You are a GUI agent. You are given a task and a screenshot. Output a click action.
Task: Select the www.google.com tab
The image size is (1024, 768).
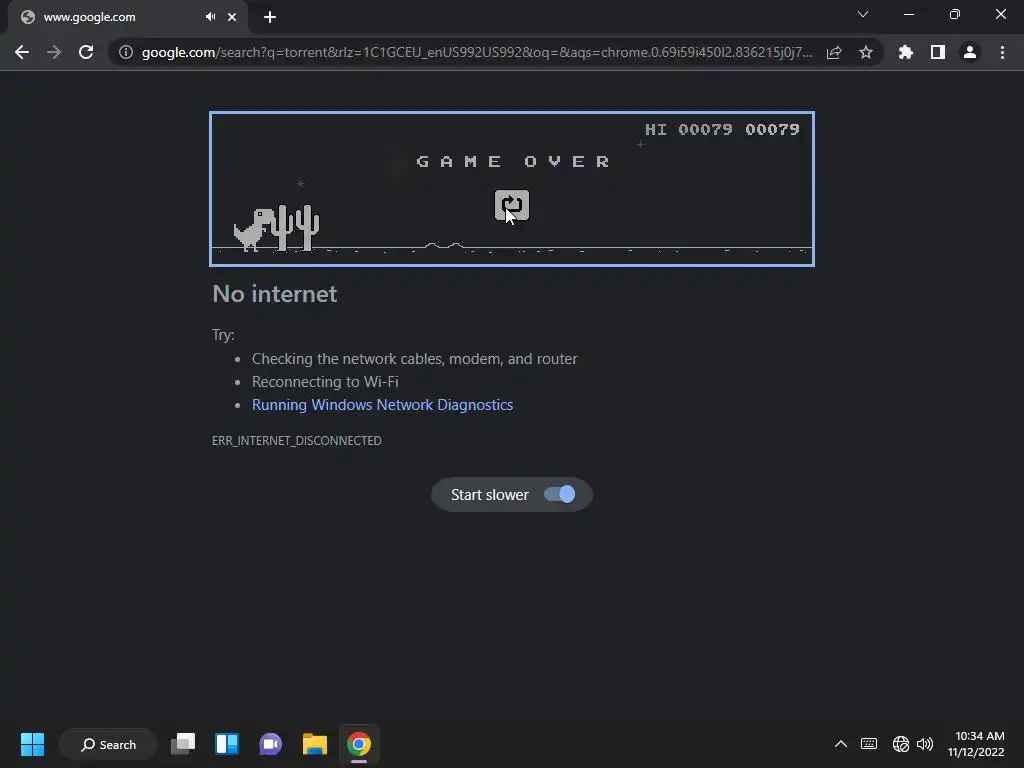(x=127, y=17)
